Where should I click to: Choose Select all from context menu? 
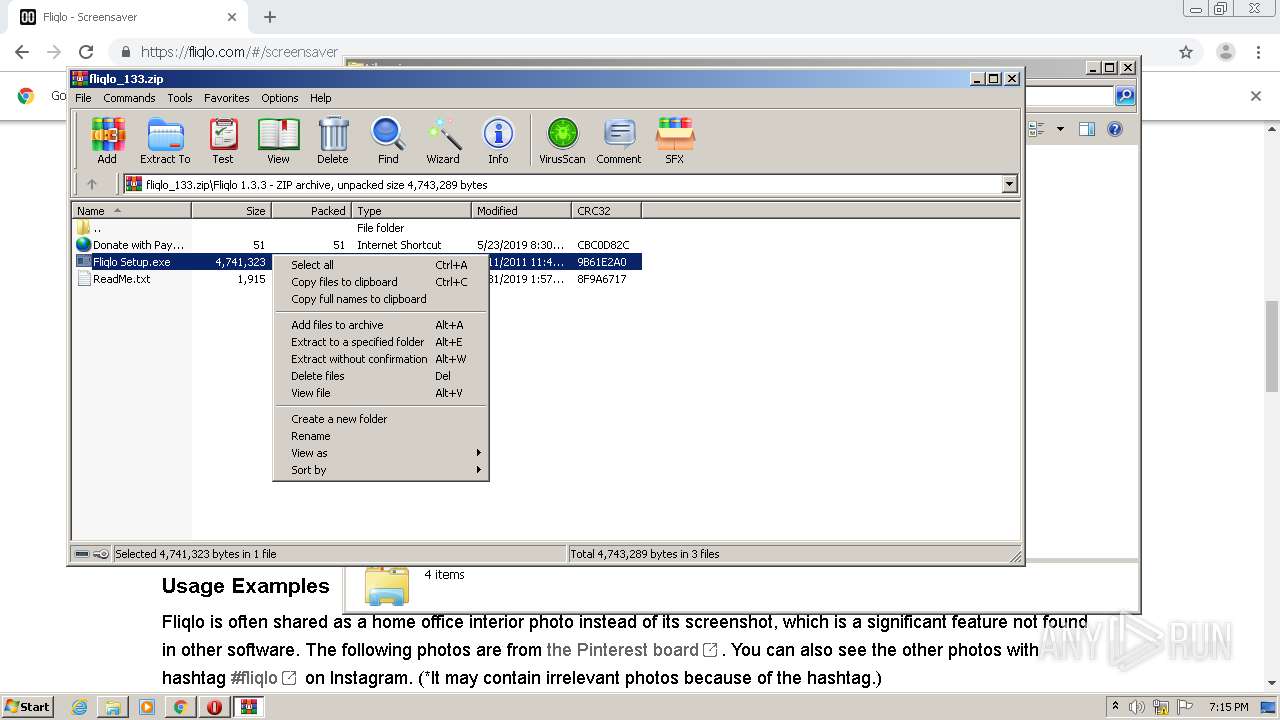click(x=381, y=265)
